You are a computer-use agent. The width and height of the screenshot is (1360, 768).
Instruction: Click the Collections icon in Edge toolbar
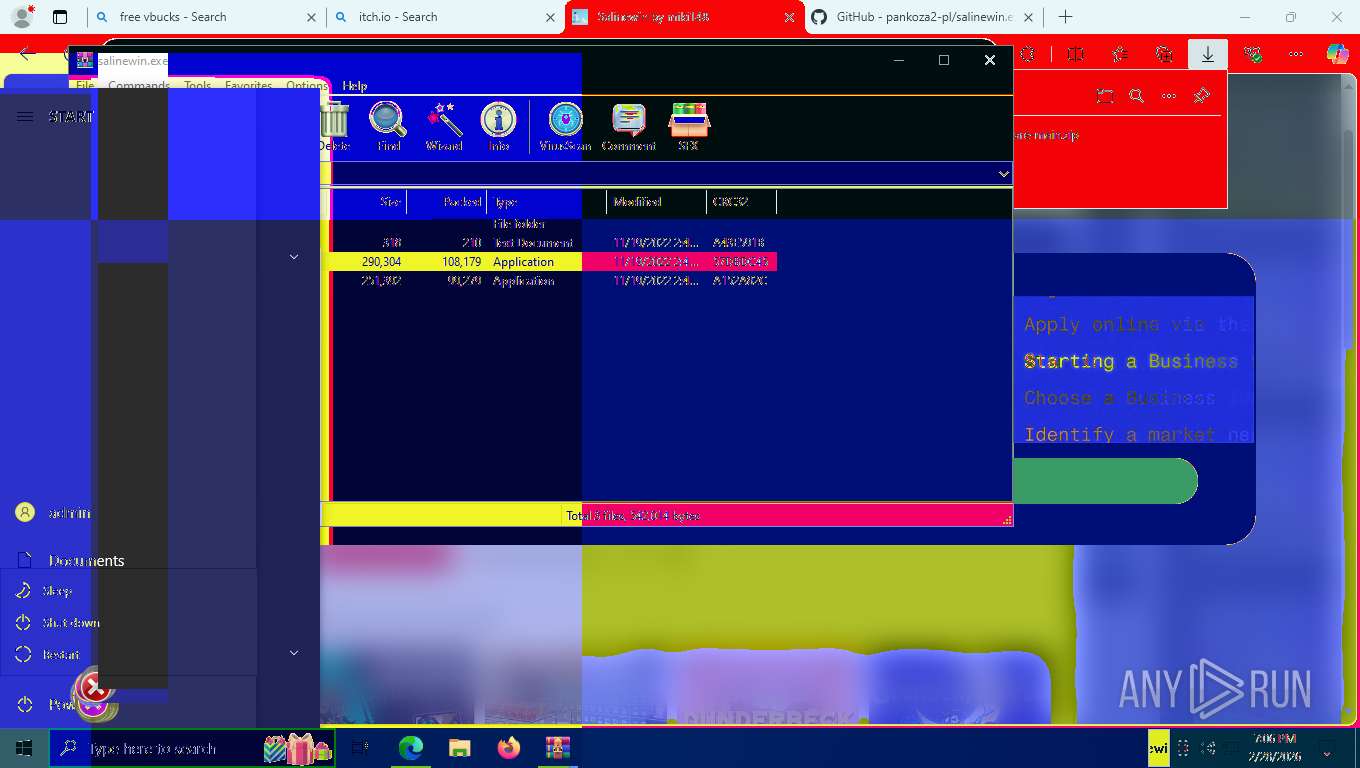[1164, 55]
